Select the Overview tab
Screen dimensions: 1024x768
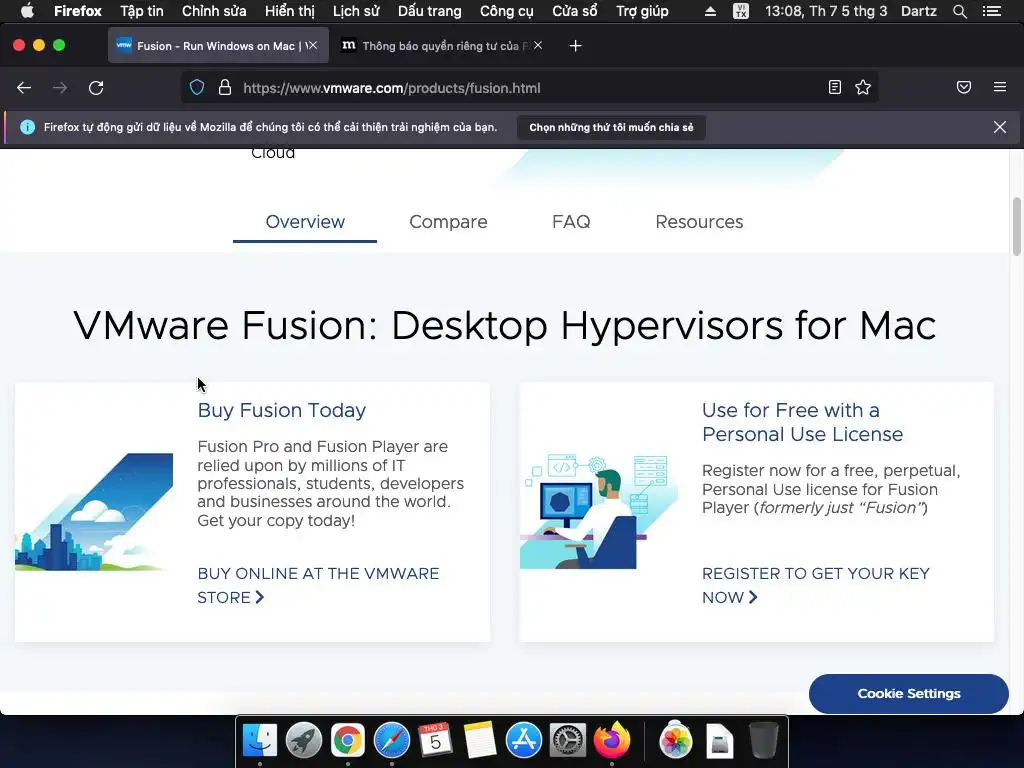tap(305, 222)
